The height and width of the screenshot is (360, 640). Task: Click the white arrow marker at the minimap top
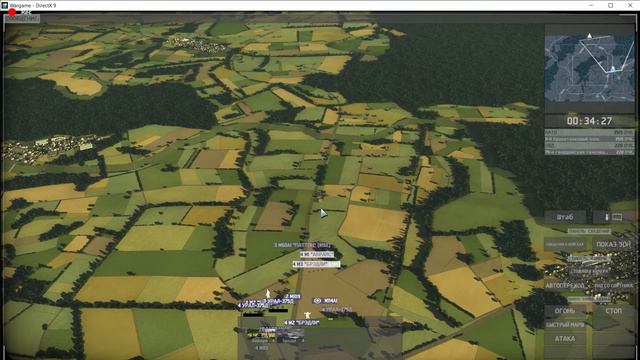coord(589,36)
